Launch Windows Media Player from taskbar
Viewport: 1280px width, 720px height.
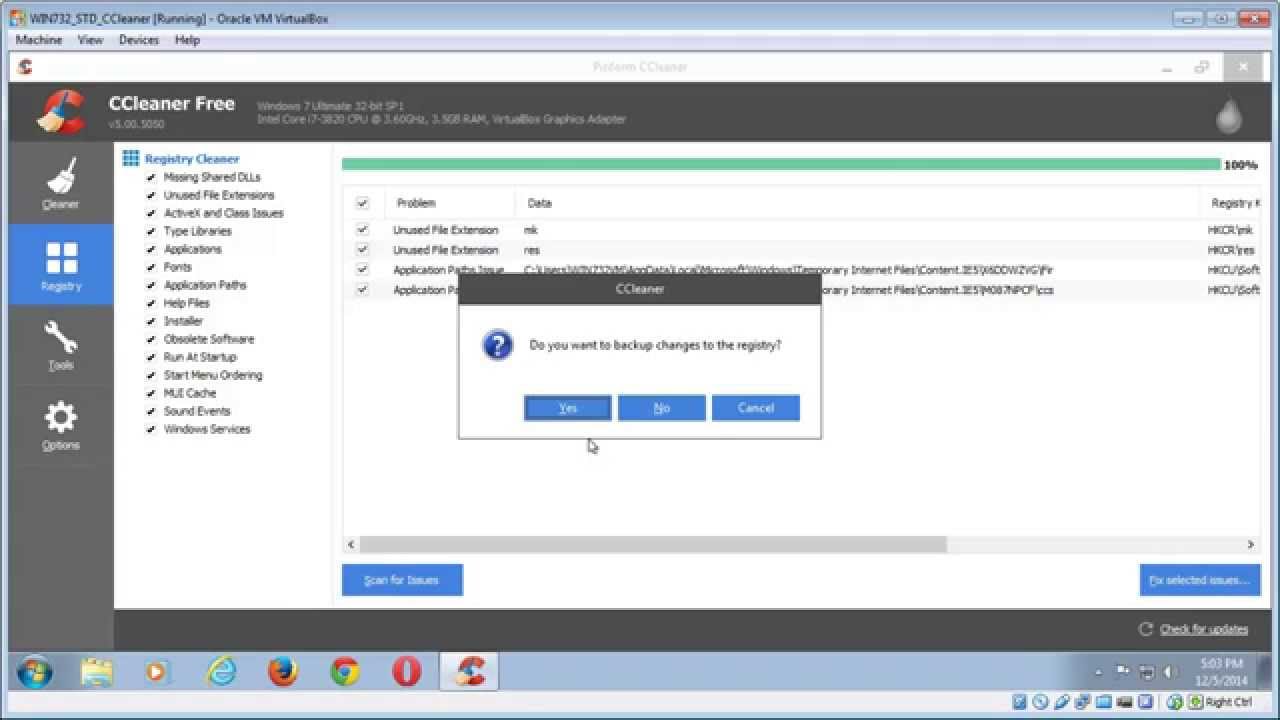(x=157, y=672)
